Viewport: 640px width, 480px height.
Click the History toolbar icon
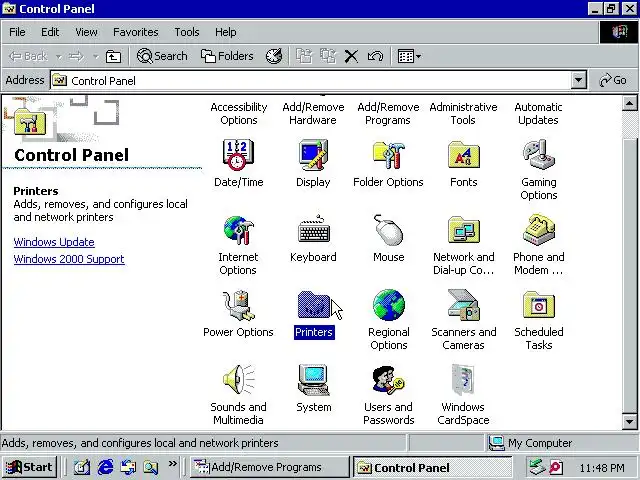(x=274, y=56)
